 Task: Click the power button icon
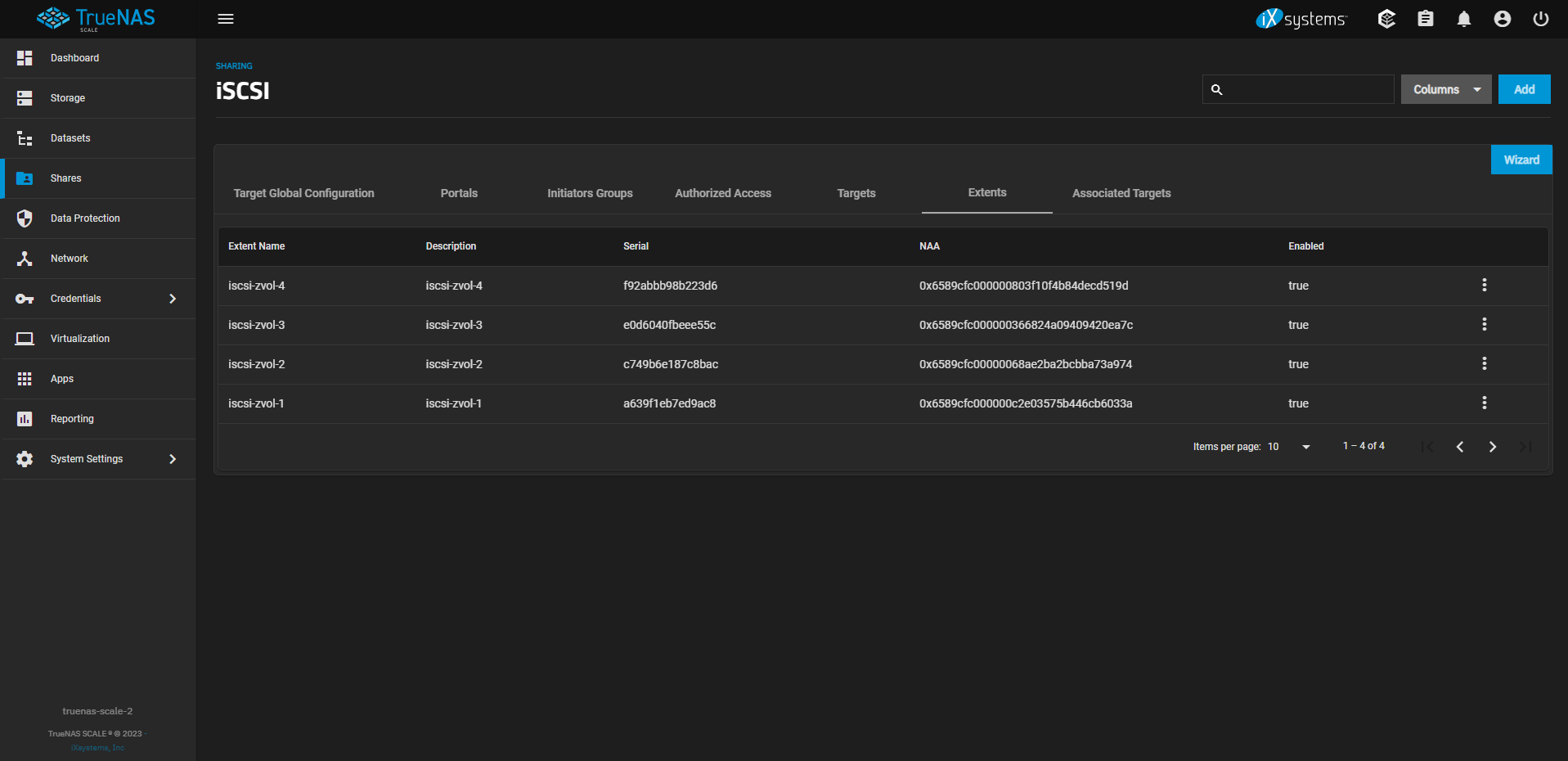[1540, 19]
